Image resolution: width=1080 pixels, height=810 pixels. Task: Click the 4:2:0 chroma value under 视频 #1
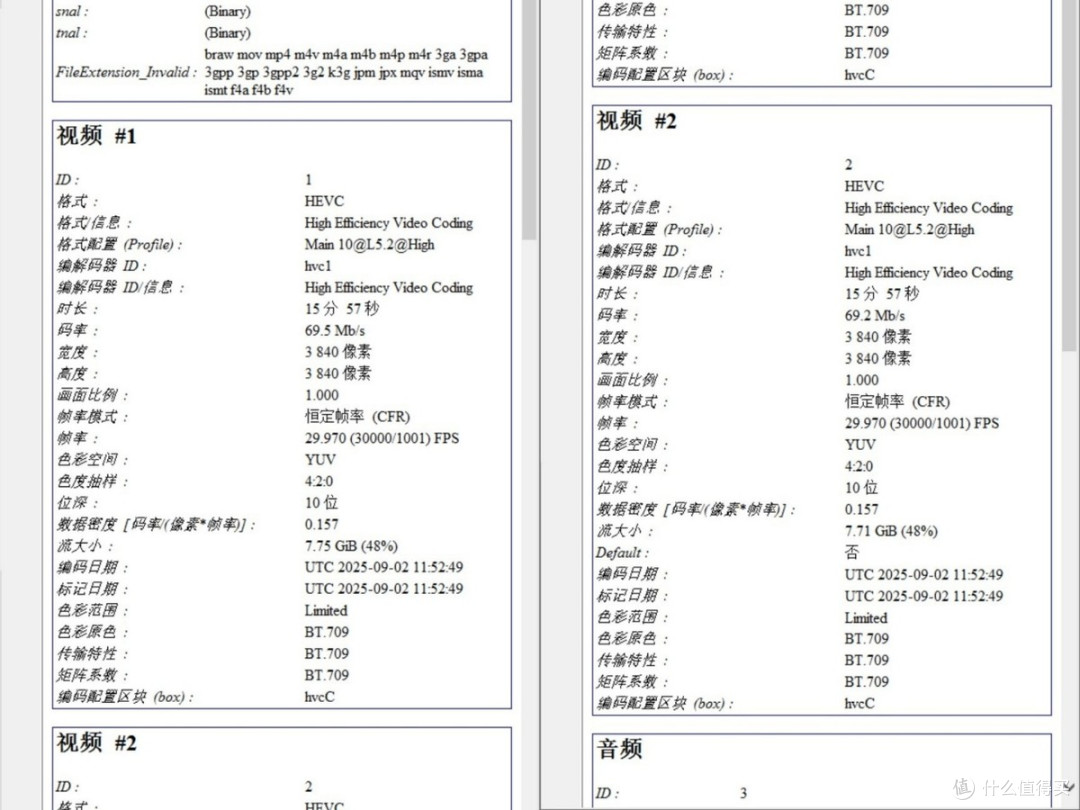tap(319, 481)
